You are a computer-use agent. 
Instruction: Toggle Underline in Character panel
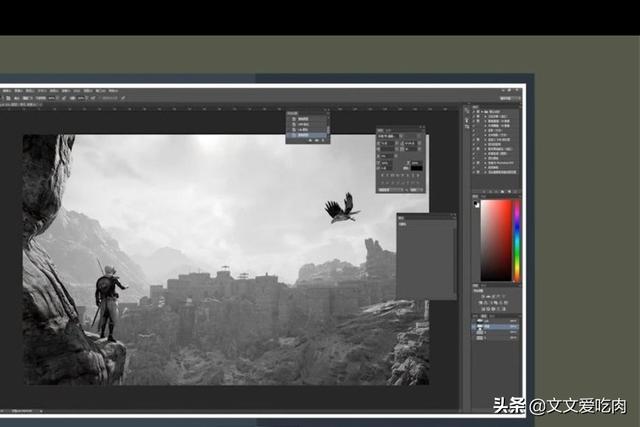pyautogui.click(x=413, y=175)
